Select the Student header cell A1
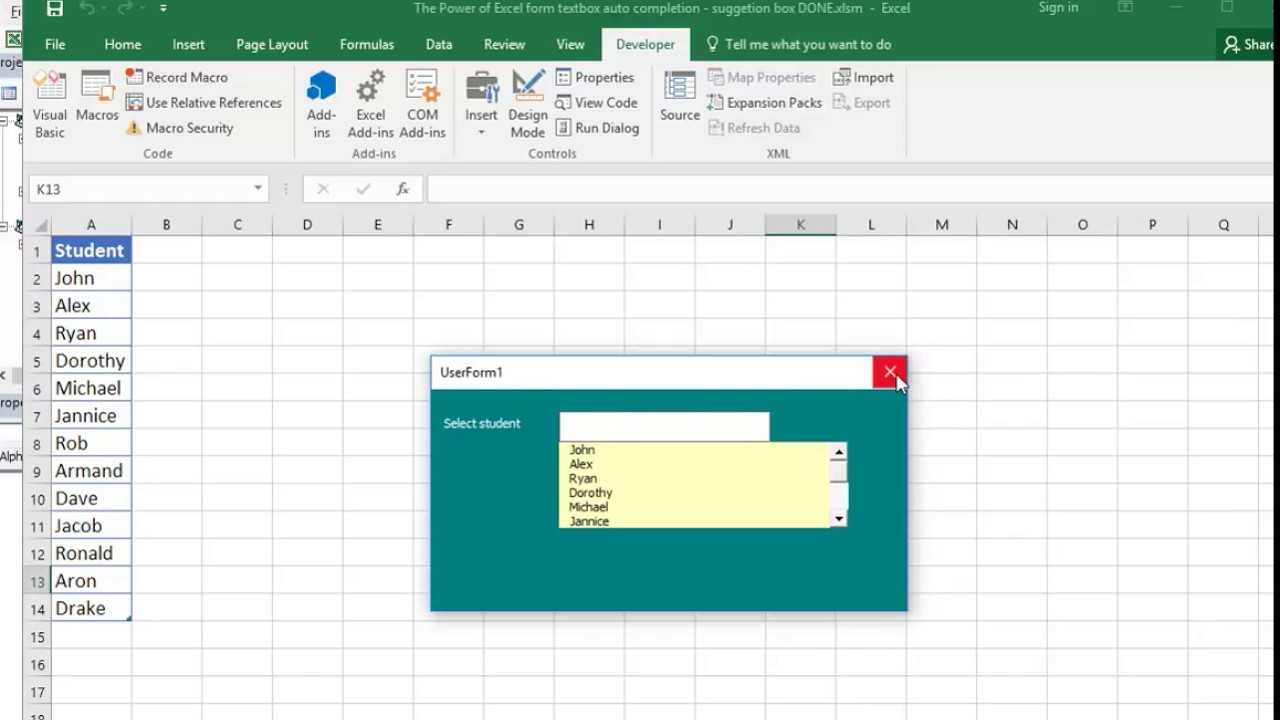 (91, 250)
